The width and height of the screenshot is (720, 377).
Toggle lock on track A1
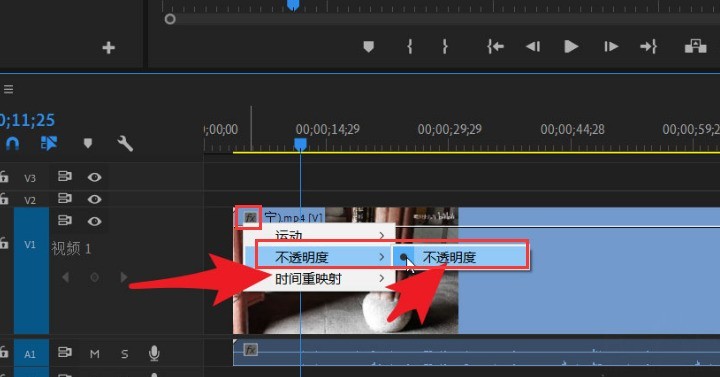[x=4, y=352]
